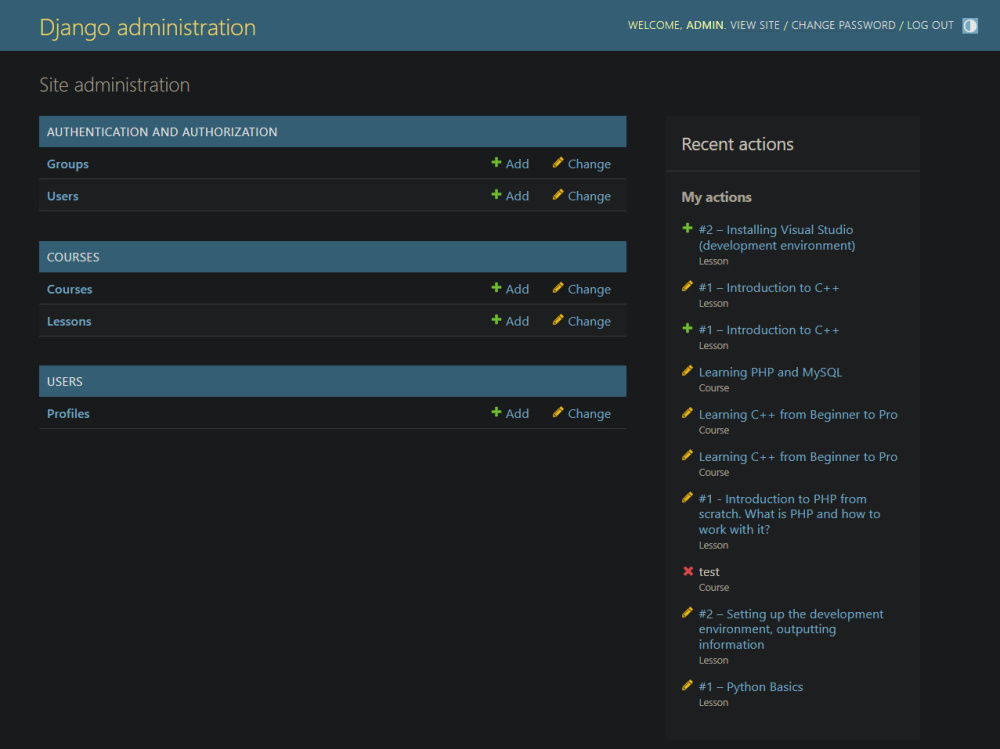Open the Users app section header
Image resolution: width=1000 pixels, height=749 pixels.
[64, 382]
